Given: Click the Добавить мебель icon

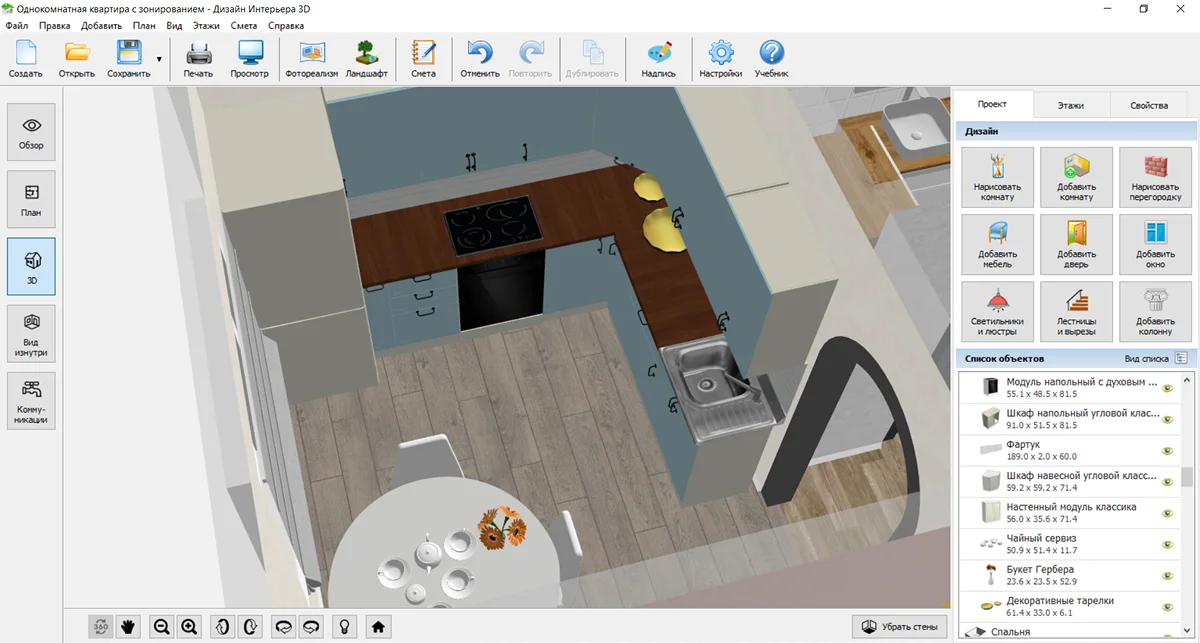Looking at the screenshot, I should click(997, 245).
